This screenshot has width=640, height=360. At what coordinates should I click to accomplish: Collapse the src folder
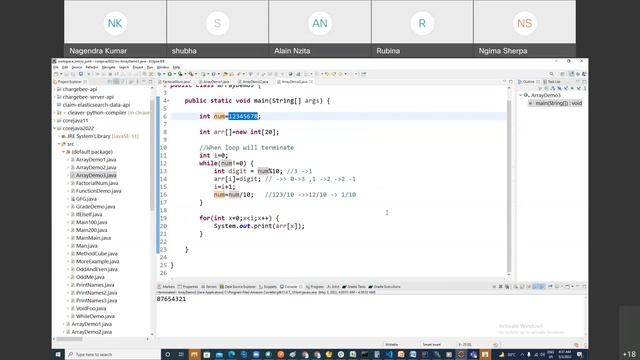coord(59,144)
